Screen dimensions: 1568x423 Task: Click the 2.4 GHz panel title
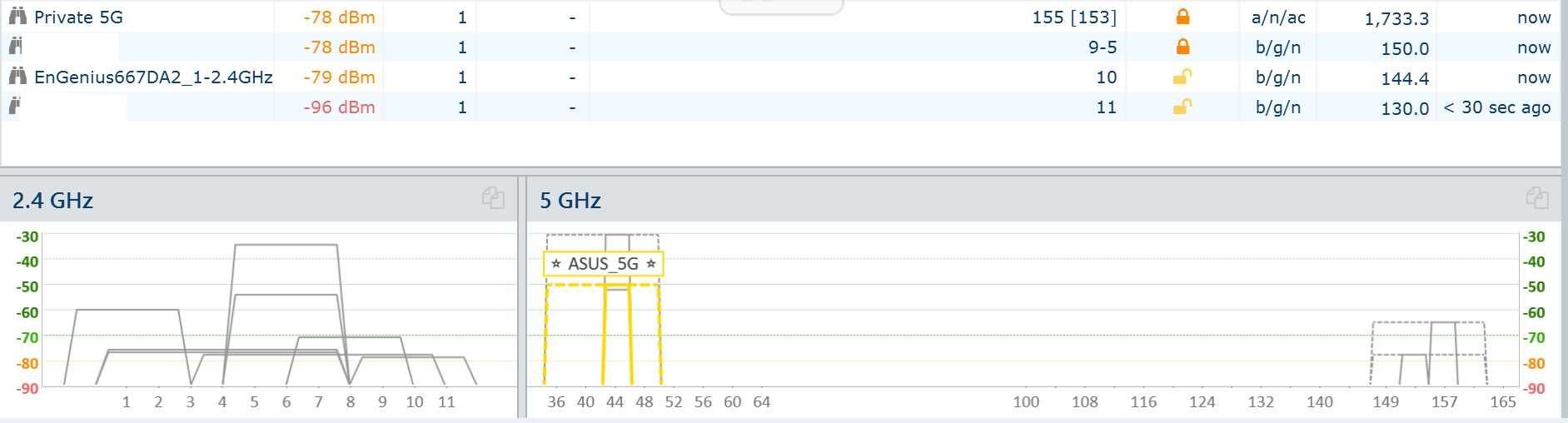pos(52,201)
